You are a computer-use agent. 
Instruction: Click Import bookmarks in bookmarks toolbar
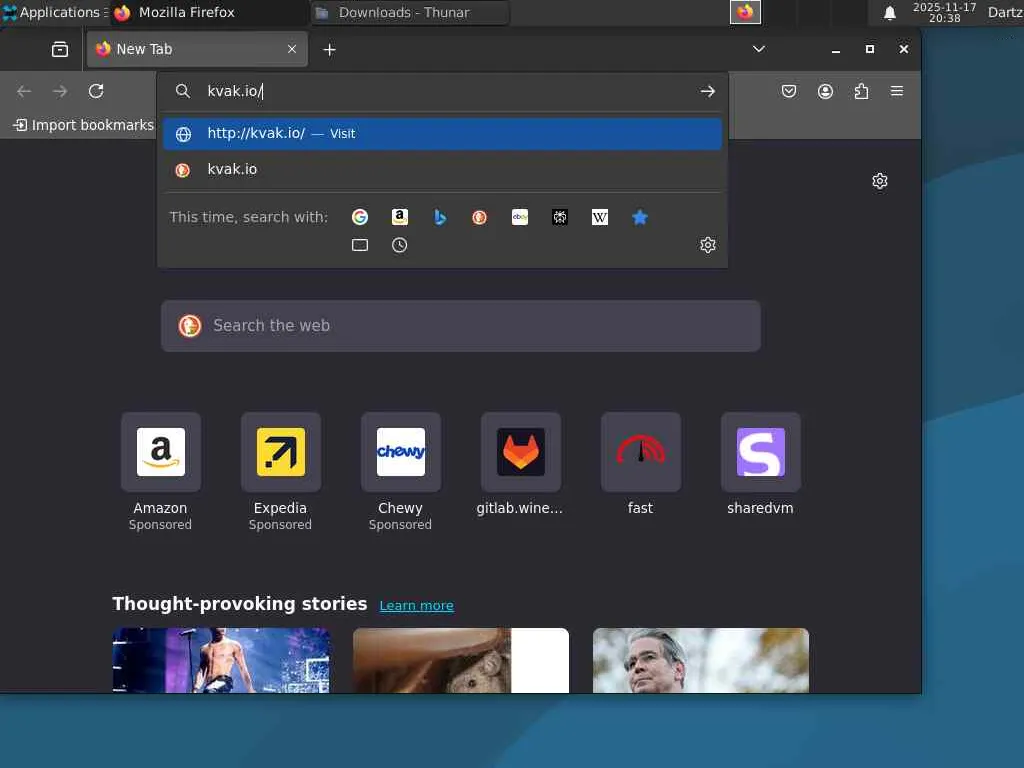[84, 125]
